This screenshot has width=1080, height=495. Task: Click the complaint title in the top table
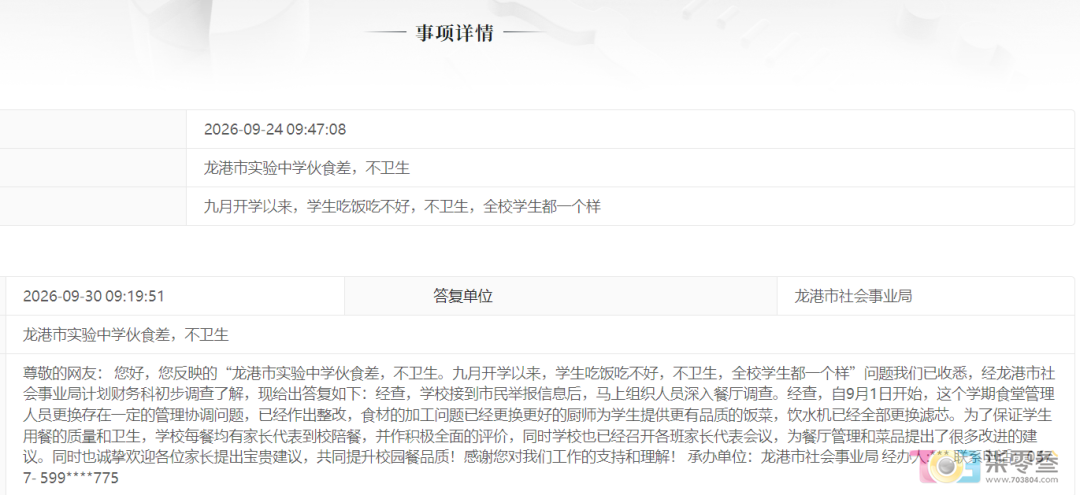coord(307,168)
